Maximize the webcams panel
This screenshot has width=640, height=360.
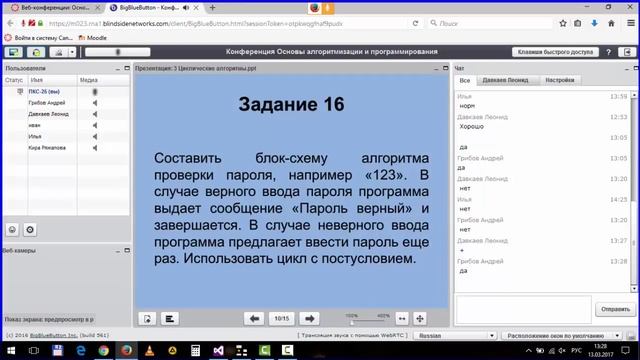[127, 250]
